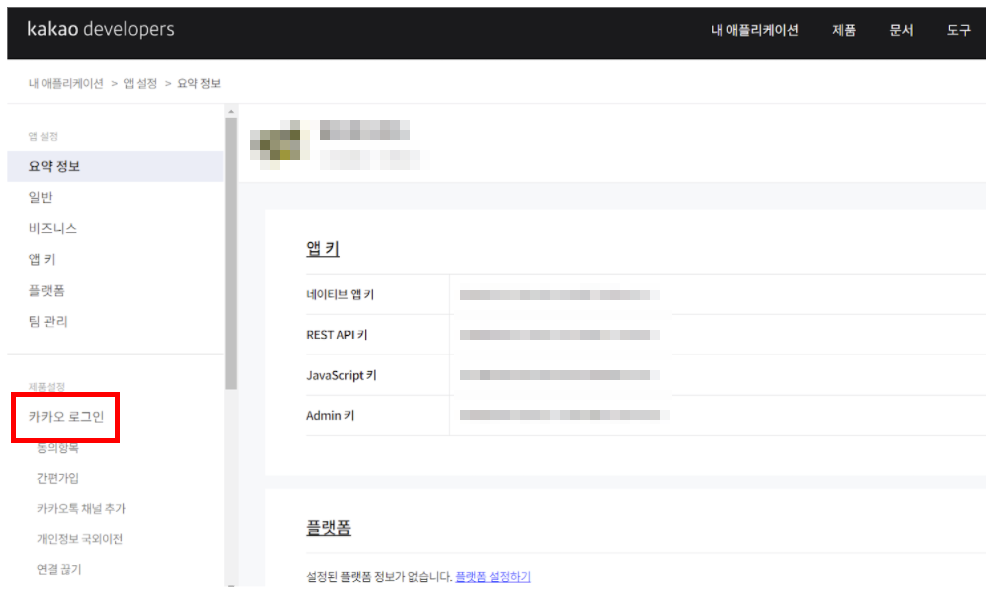Image resolution: width=986 pixels, height=594 pixels.
Task: Go to 내 애플리케이션 breadcrumb link
Action: coord(66,84)
